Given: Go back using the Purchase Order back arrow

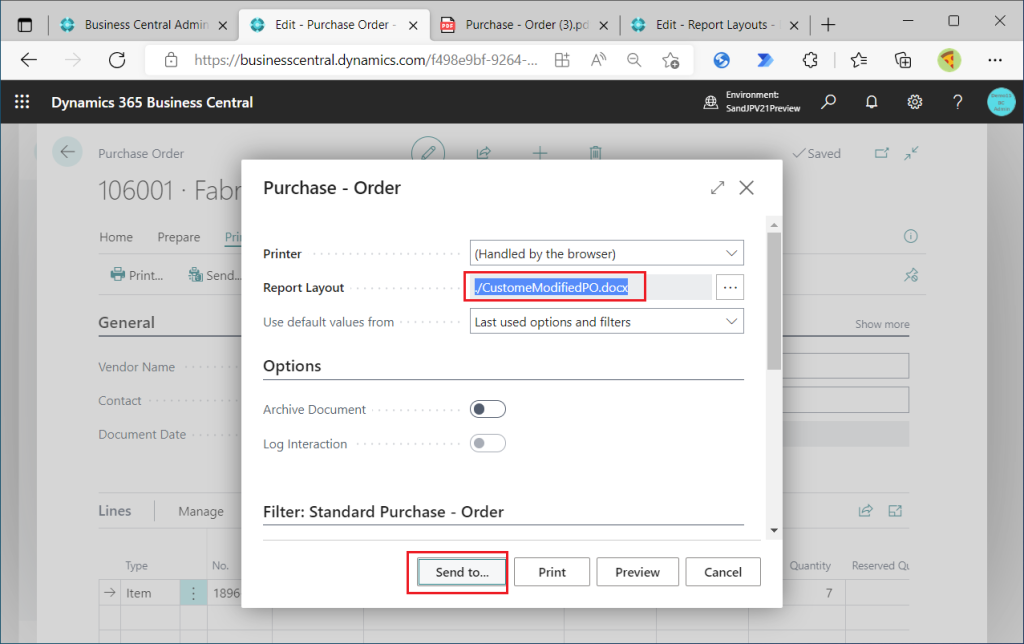Looking at the screenshot, I should click(x=67, y=153).
